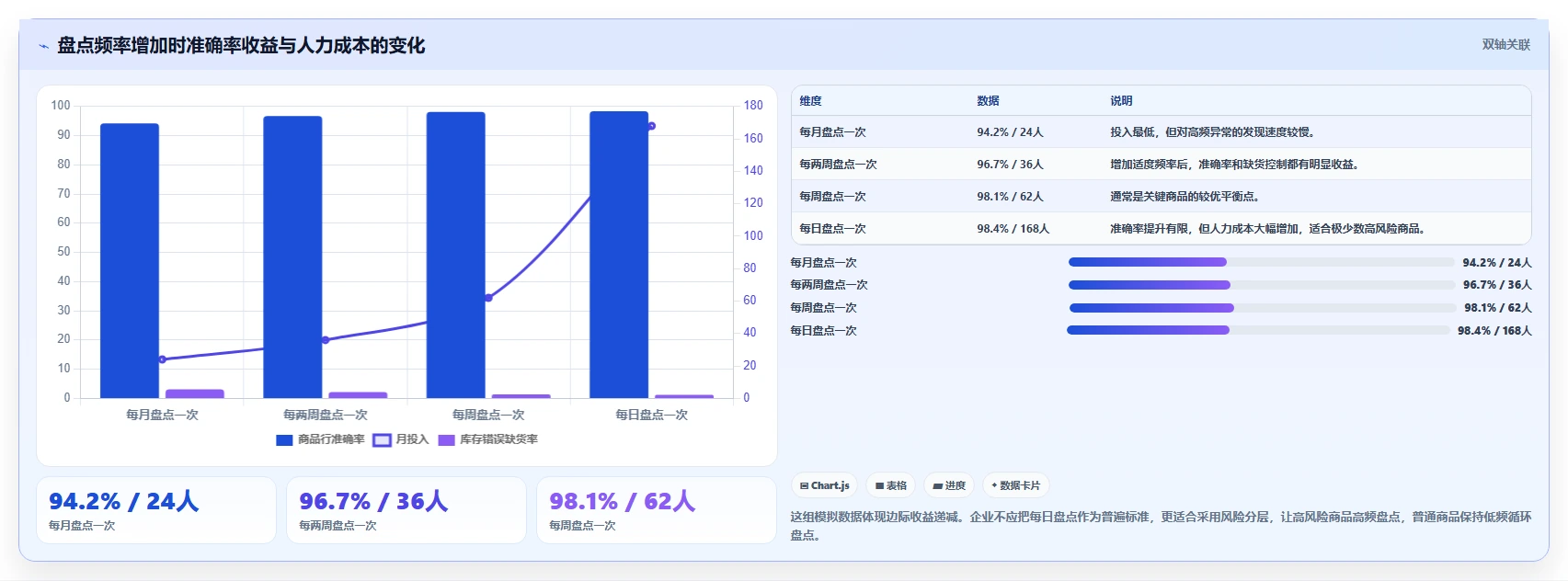Screen dimensions: 1568x581
Task: Select the 每周盘点一次 table row label
Action: click(x=832, y=197)
